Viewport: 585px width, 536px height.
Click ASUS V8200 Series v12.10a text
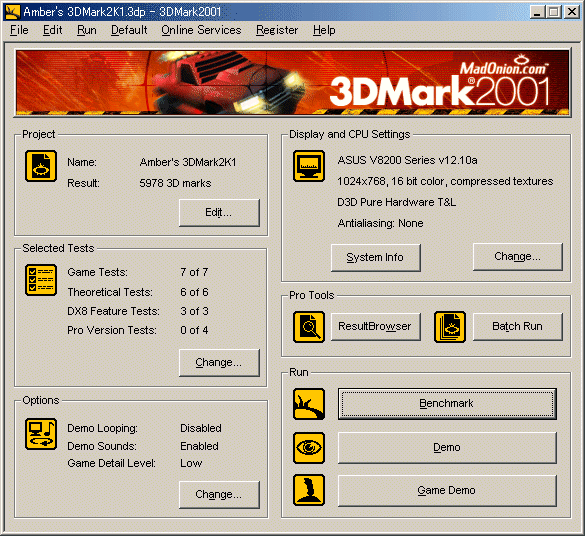pyautogui.click(x=407, y=160)
